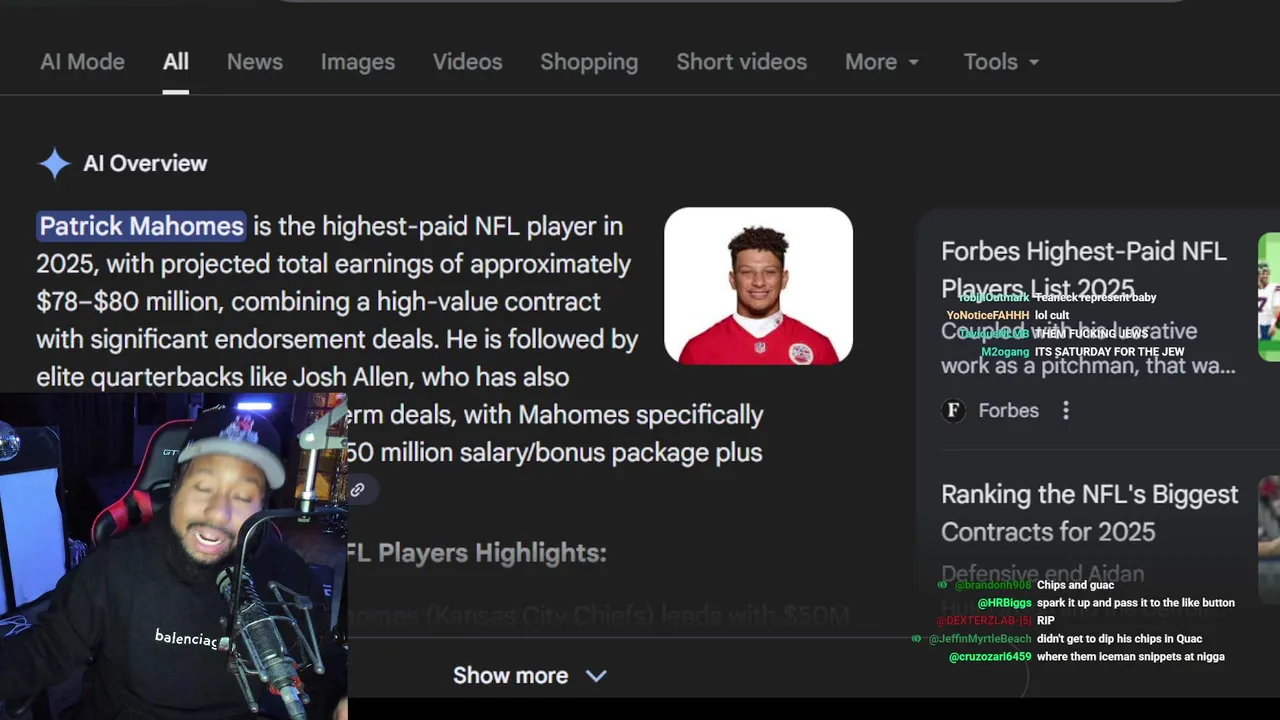This screenshot has height=720, width=1280.
Task: Open the Patrick Mahomes photo thumbnail
Action: 758,285
